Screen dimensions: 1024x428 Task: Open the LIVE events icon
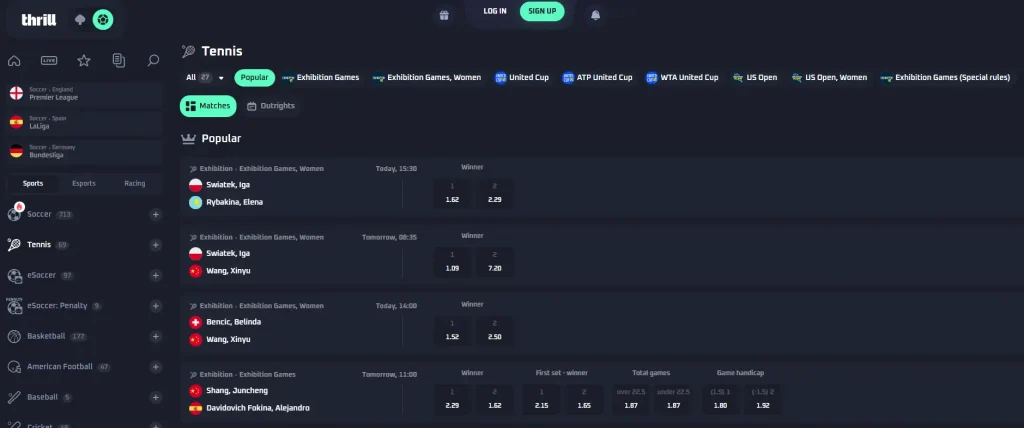point(49,61)
